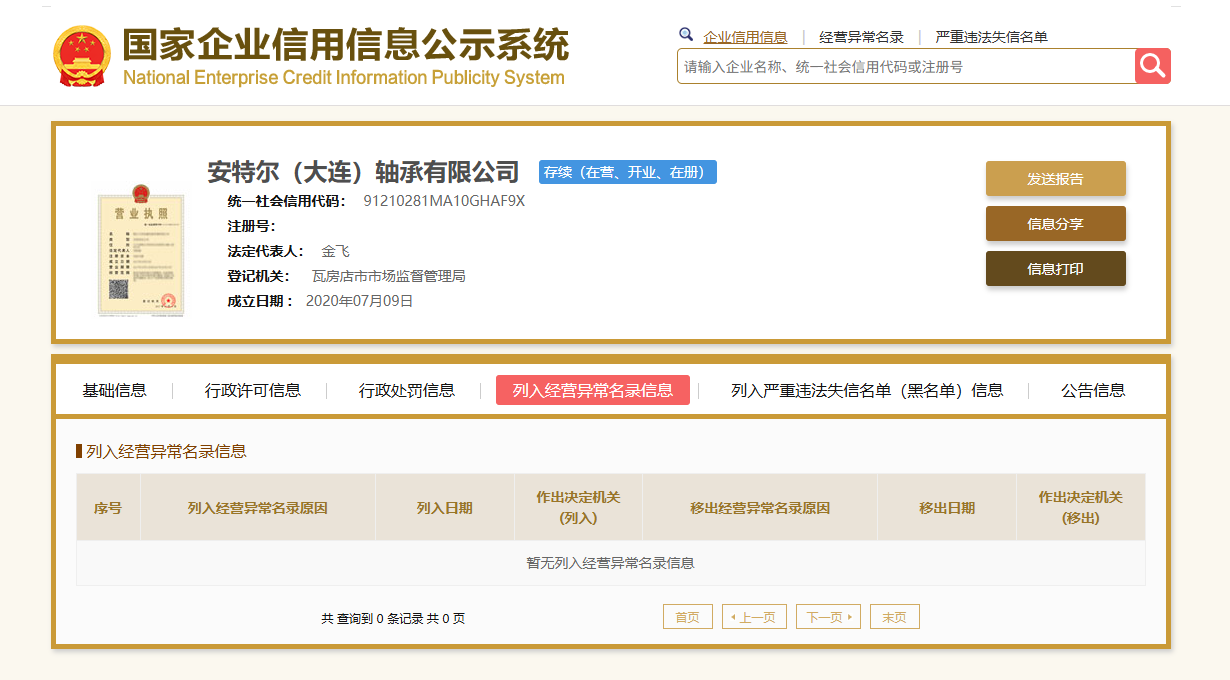Click the National Enterprise Credit Information Publicity System subtitle
This screenshot has width=1230, height=680.
[x=344, y=78]
